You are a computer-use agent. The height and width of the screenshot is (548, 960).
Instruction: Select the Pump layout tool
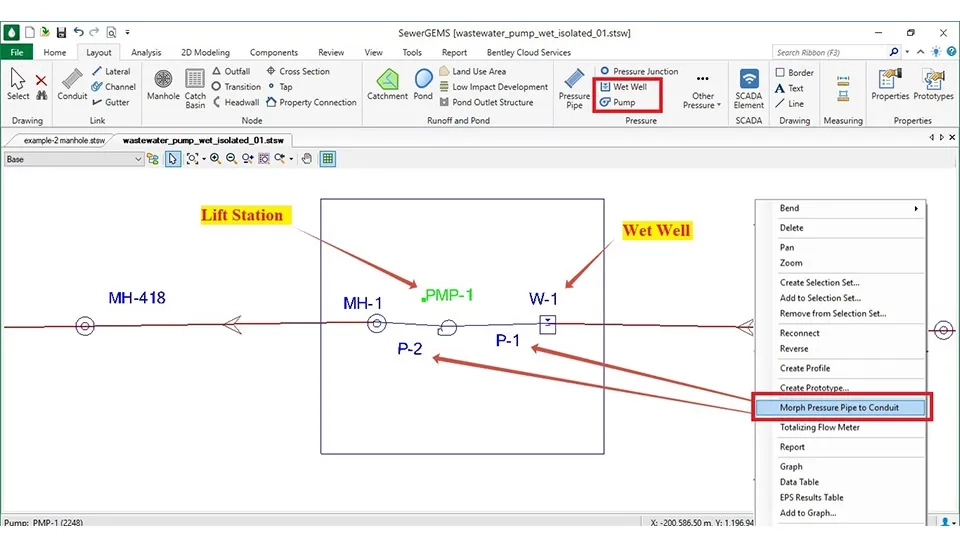(617, 102)
